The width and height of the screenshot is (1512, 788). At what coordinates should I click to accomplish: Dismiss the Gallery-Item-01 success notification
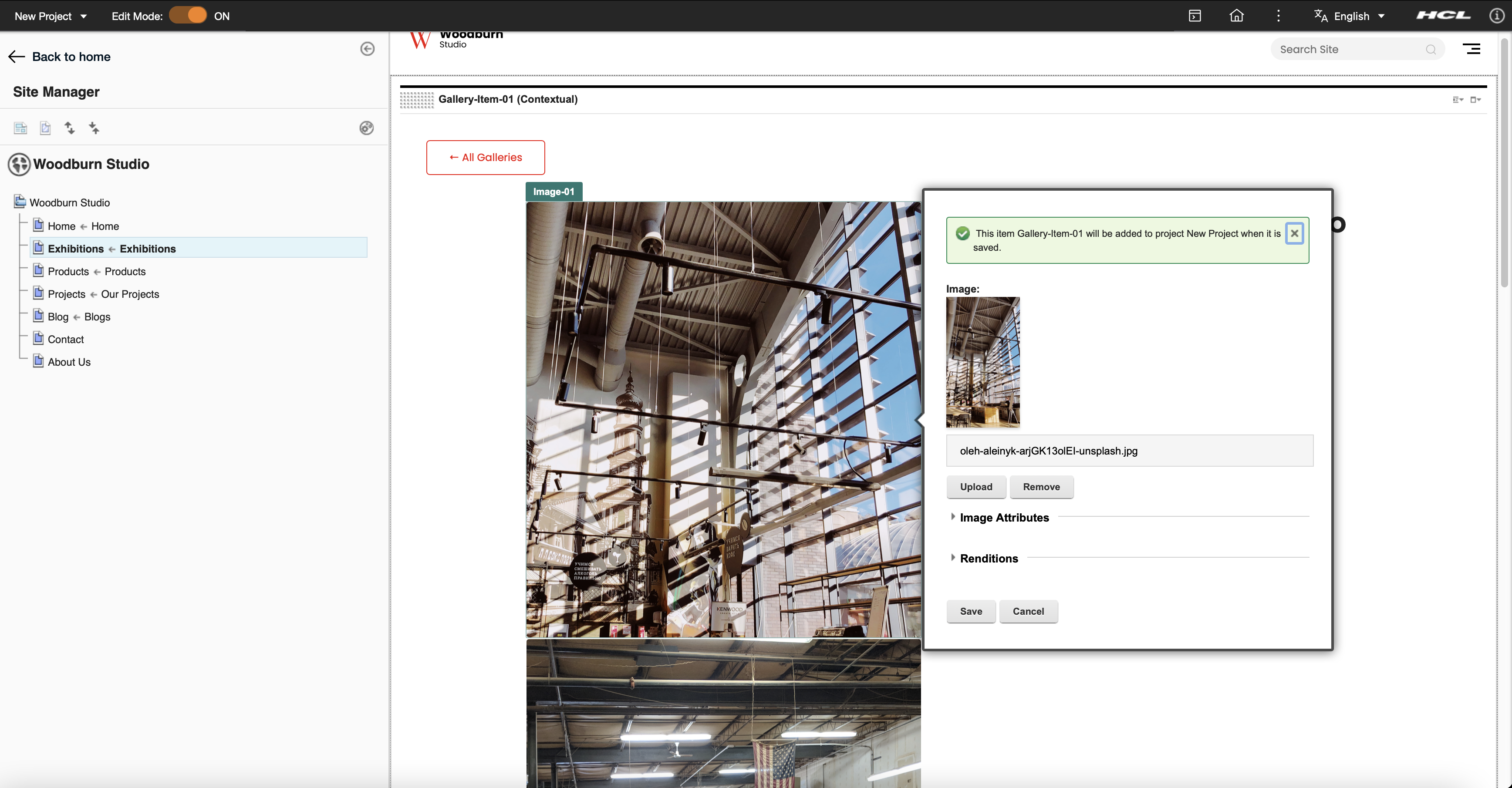click(1295, 233)
